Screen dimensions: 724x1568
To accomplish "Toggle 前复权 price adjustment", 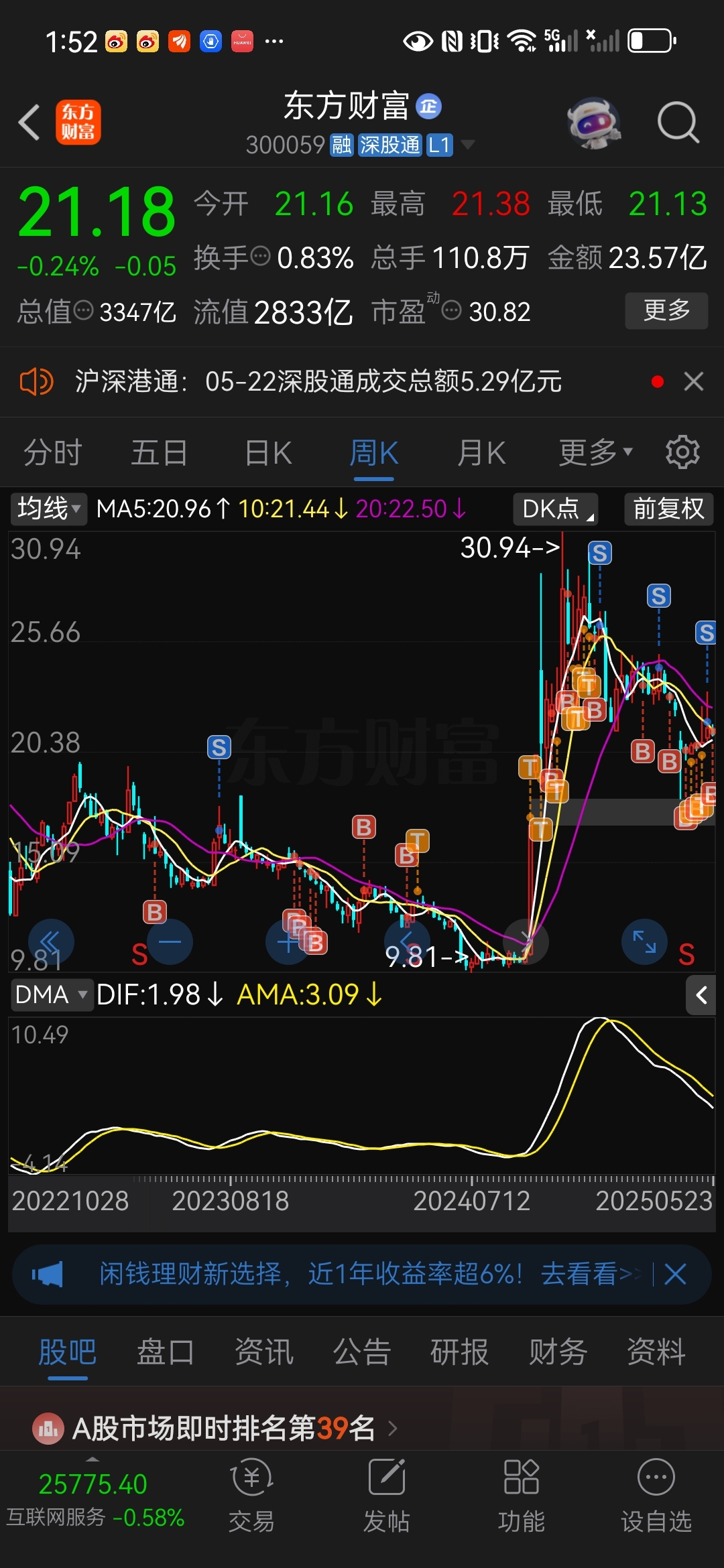I will (668, 509).
